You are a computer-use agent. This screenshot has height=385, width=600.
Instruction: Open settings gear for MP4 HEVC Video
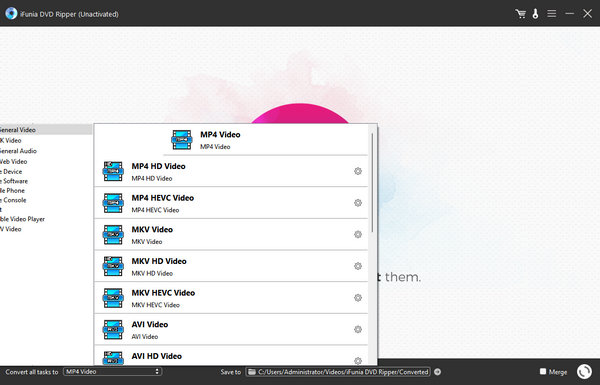(358, 203)
